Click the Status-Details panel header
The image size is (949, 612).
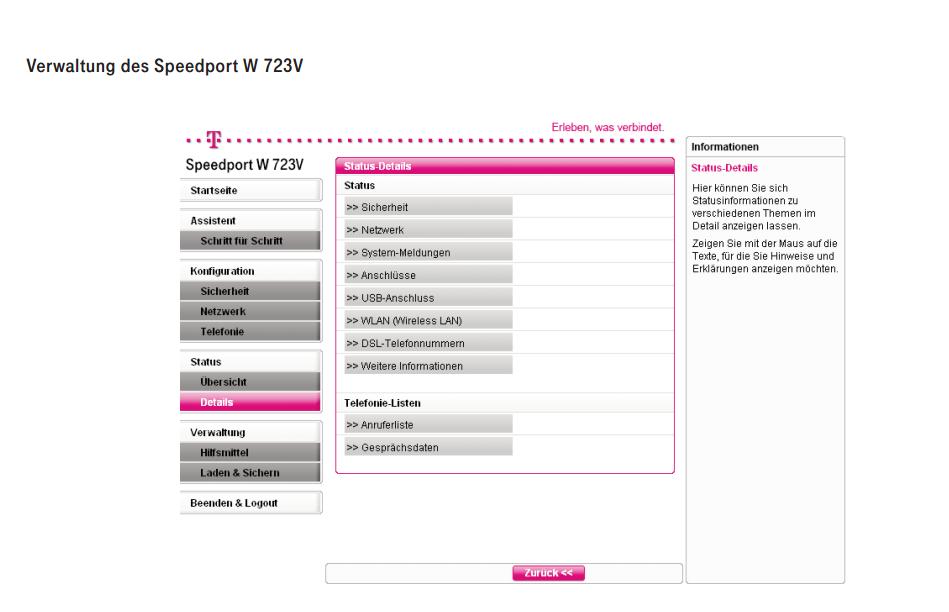pyautogui.click(x=505, y=166)
